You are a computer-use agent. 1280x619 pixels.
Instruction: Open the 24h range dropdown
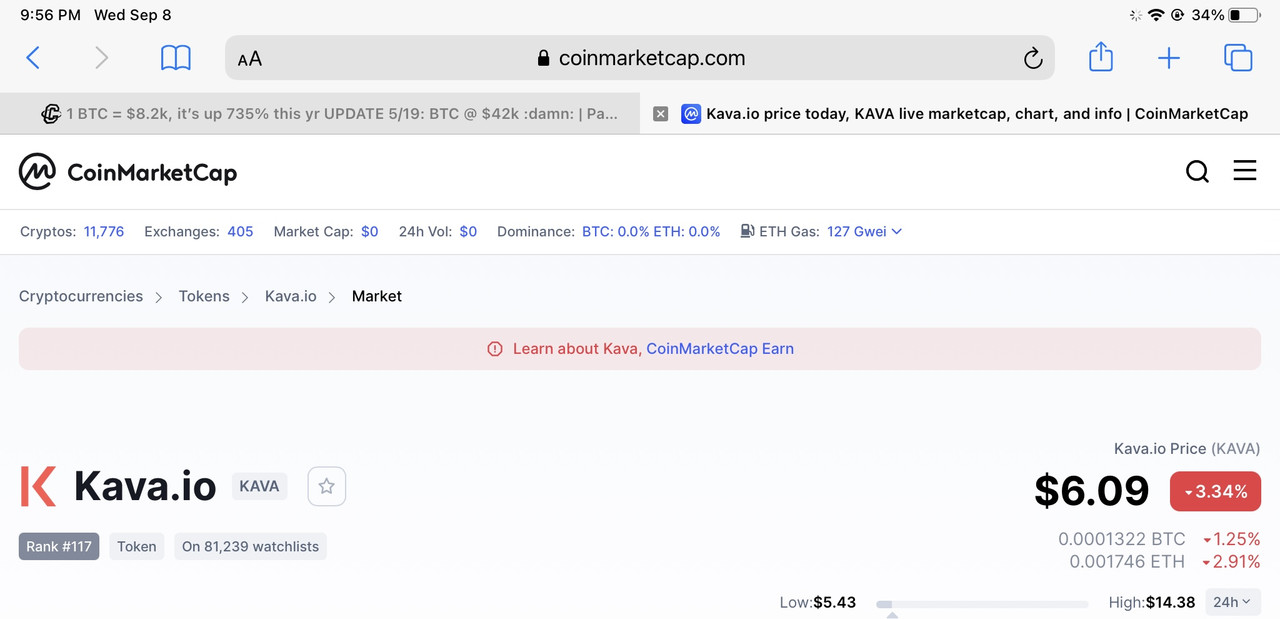[x=1232, y=602]
